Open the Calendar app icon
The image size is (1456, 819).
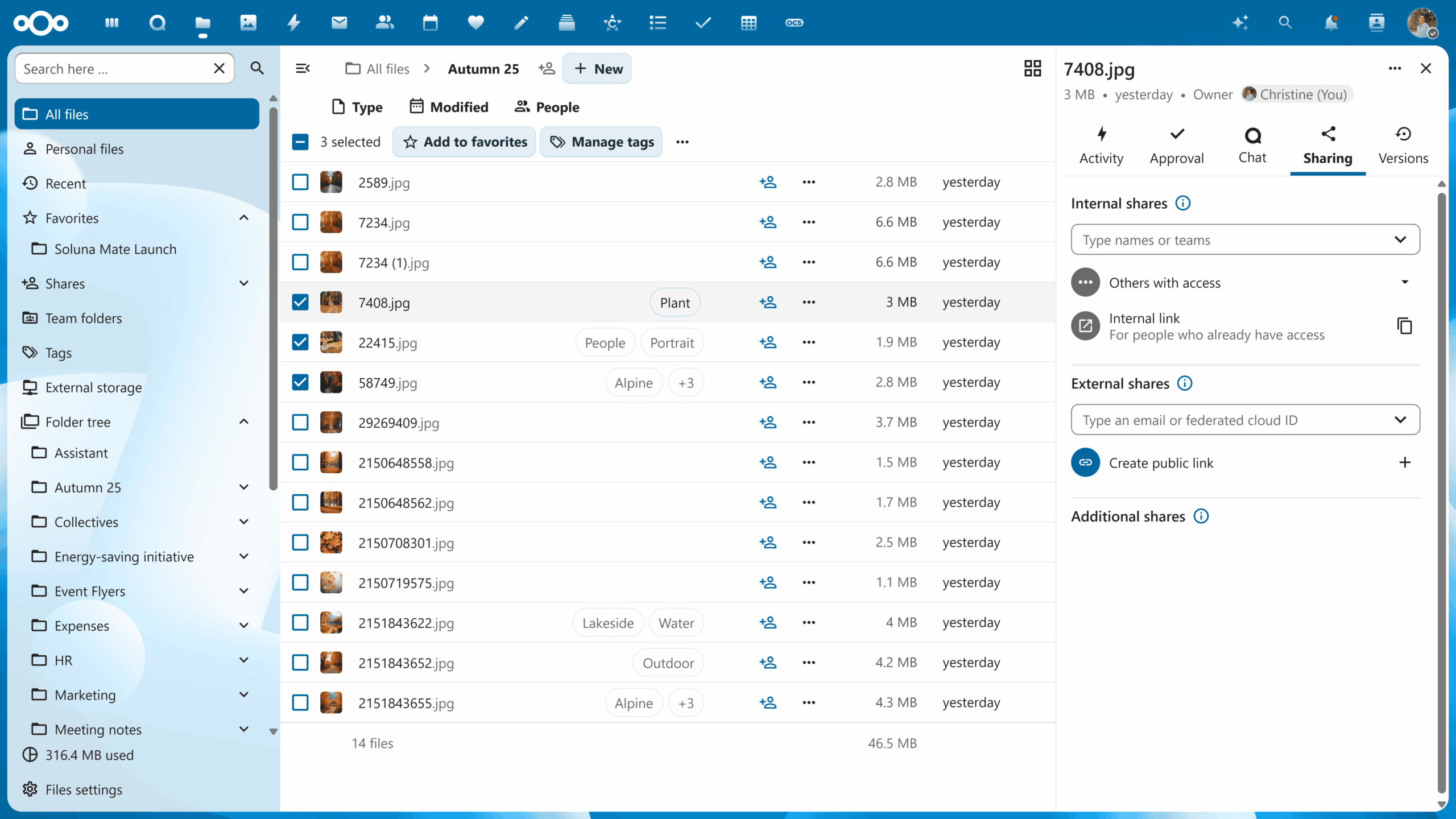(430, 23)
